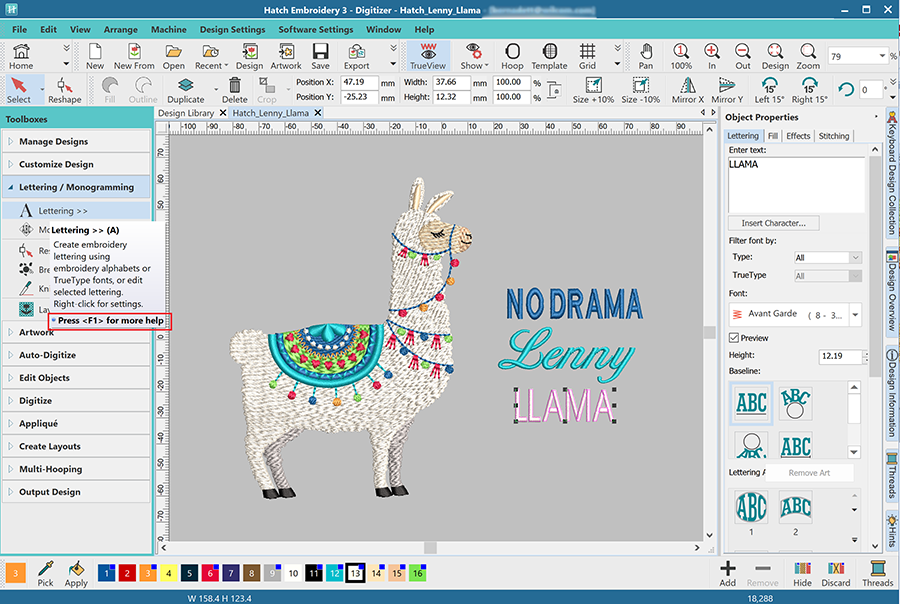900x604 pixels.
Task: Expand the Digitize toolbox
Action: 36,401
